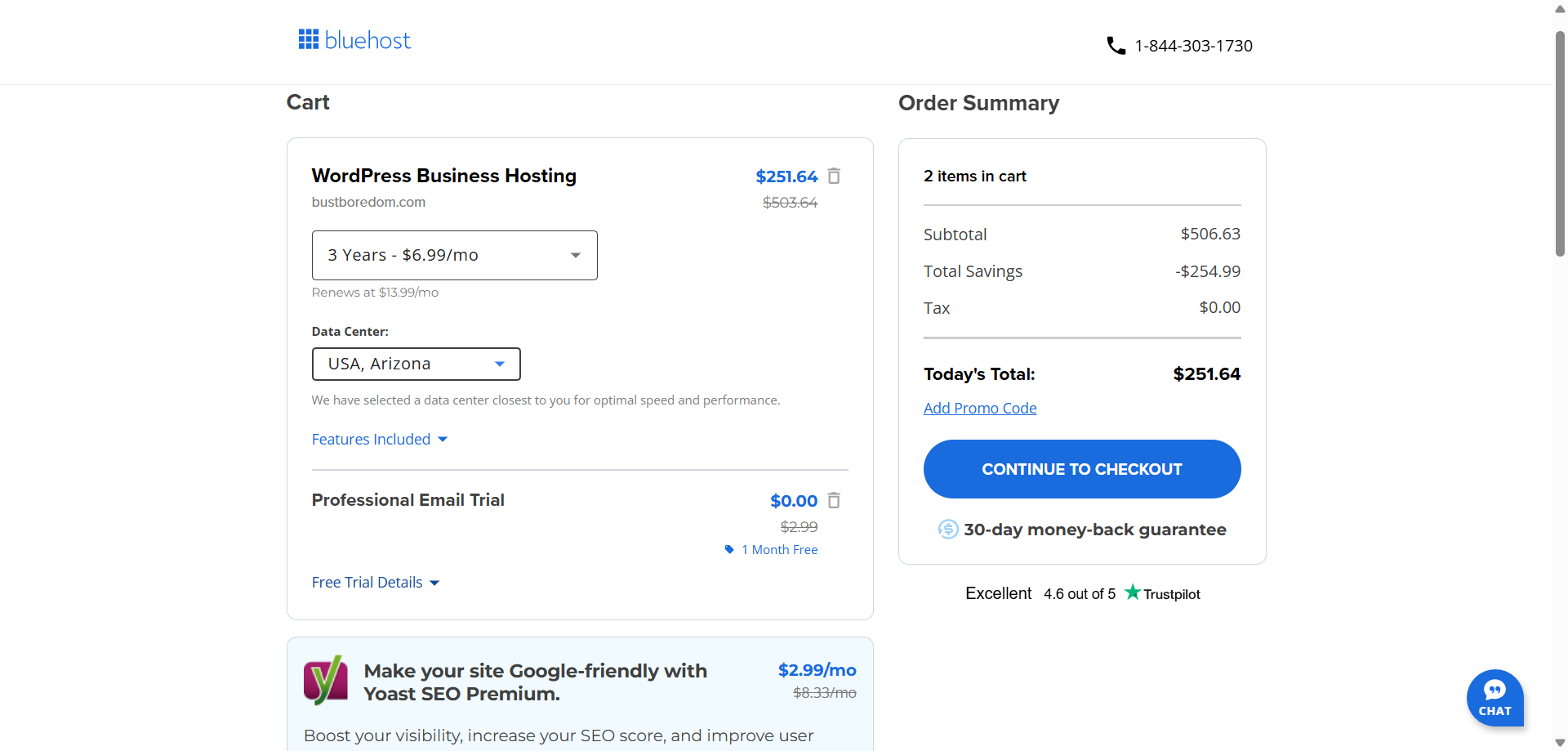Click the Bluehost logo
Screen dimensions: 1568x751
[x=354, y=40]
